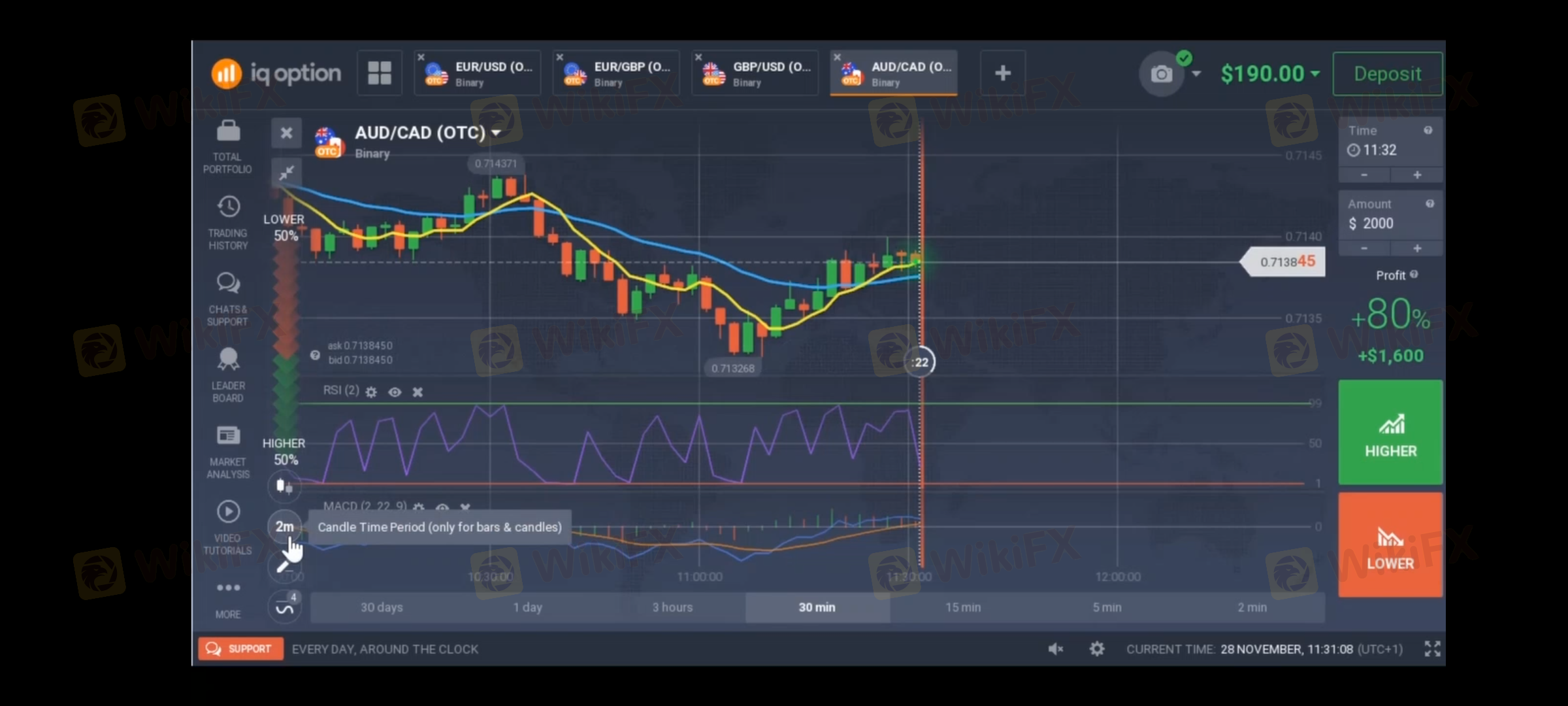Open Chats & Support panel

pos(228,299)
